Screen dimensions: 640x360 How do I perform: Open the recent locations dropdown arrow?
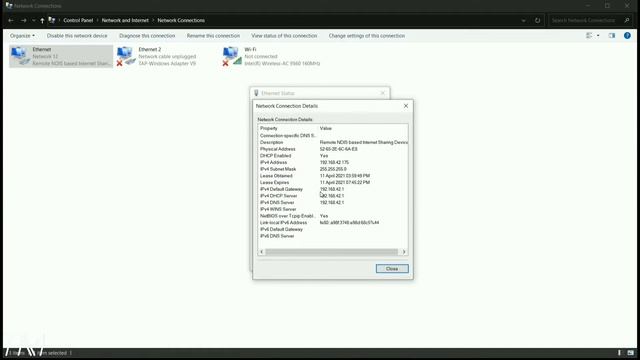(x=33, y=20)
